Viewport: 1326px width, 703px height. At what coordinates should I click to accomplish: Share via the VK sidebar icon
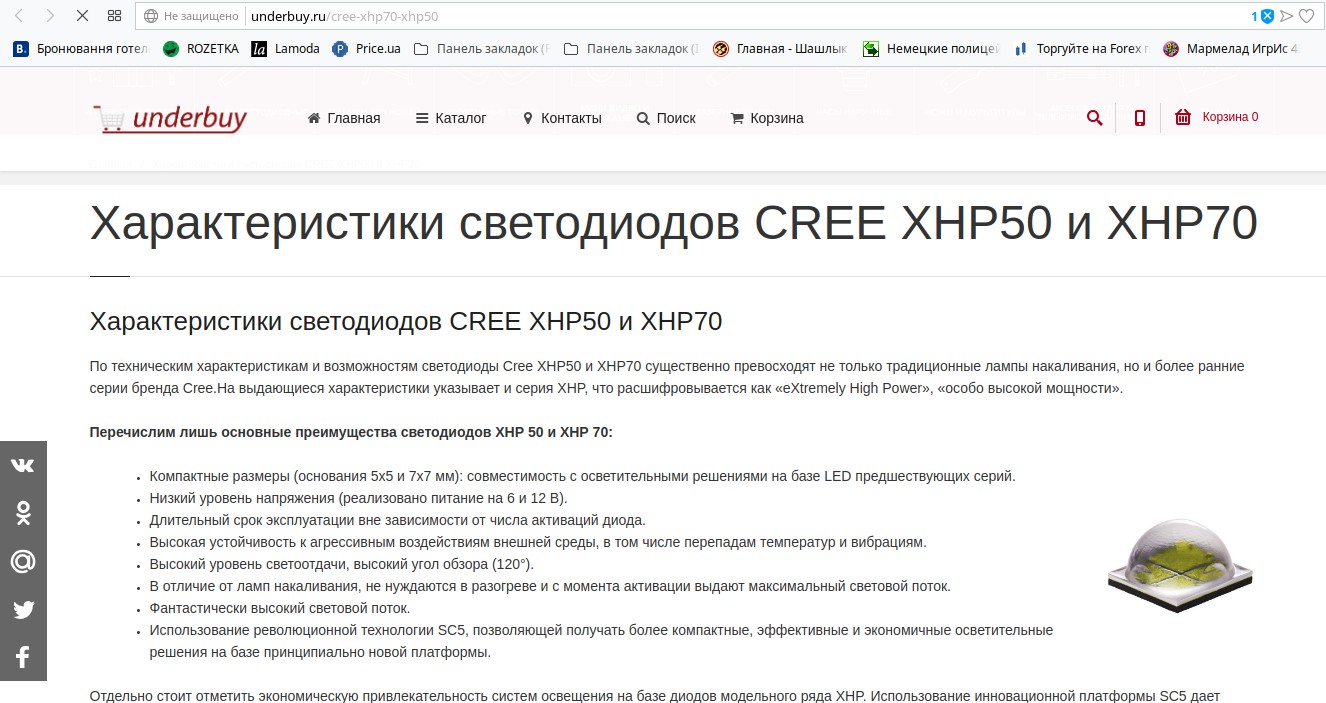click(23, 465)
